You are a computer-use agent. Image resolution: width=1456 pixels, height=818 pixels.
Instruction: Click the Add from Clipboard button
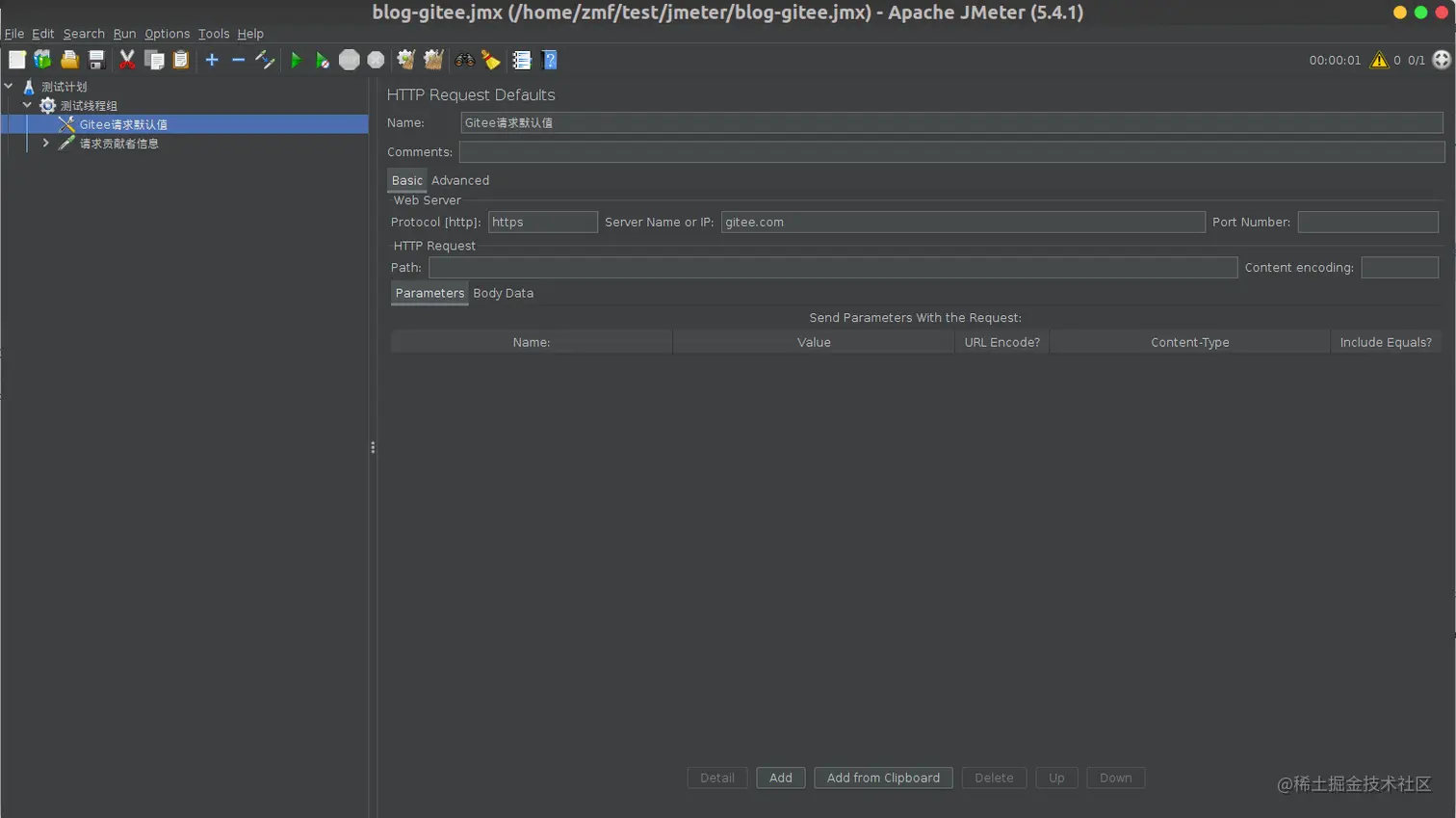pos(883,778)
